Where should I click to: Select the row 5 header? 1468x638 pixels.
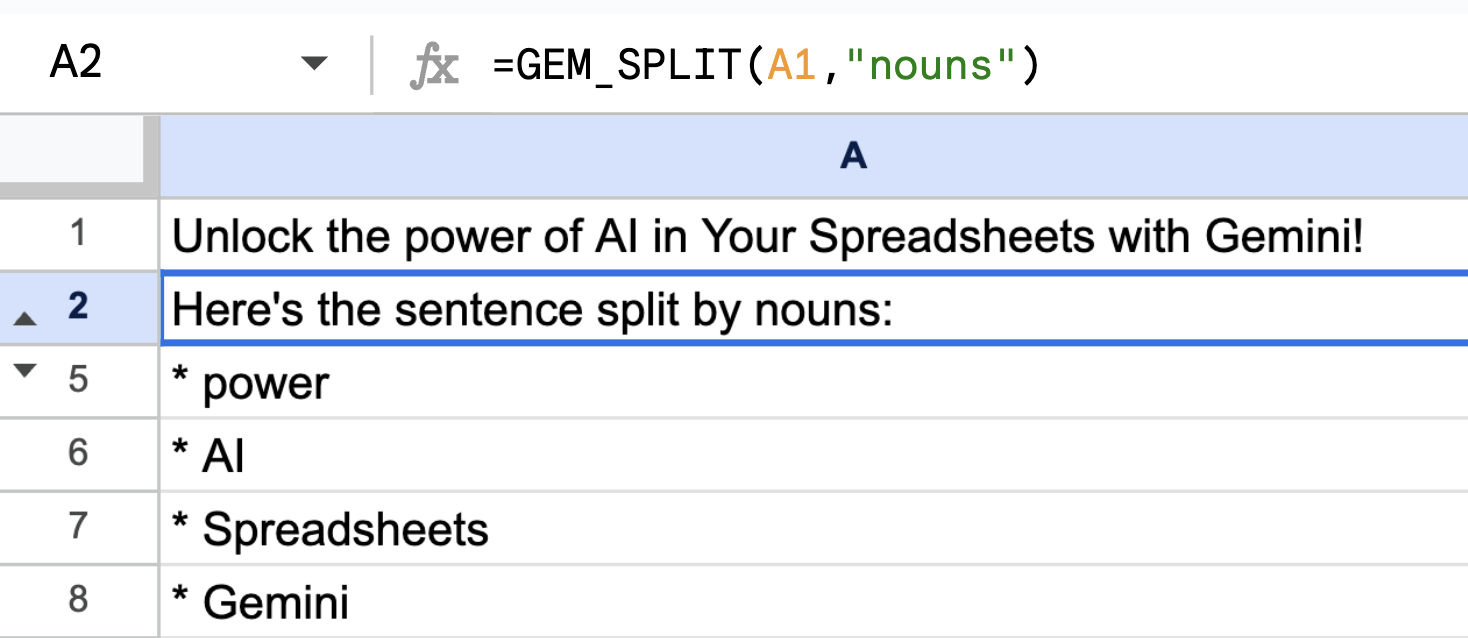78,381
